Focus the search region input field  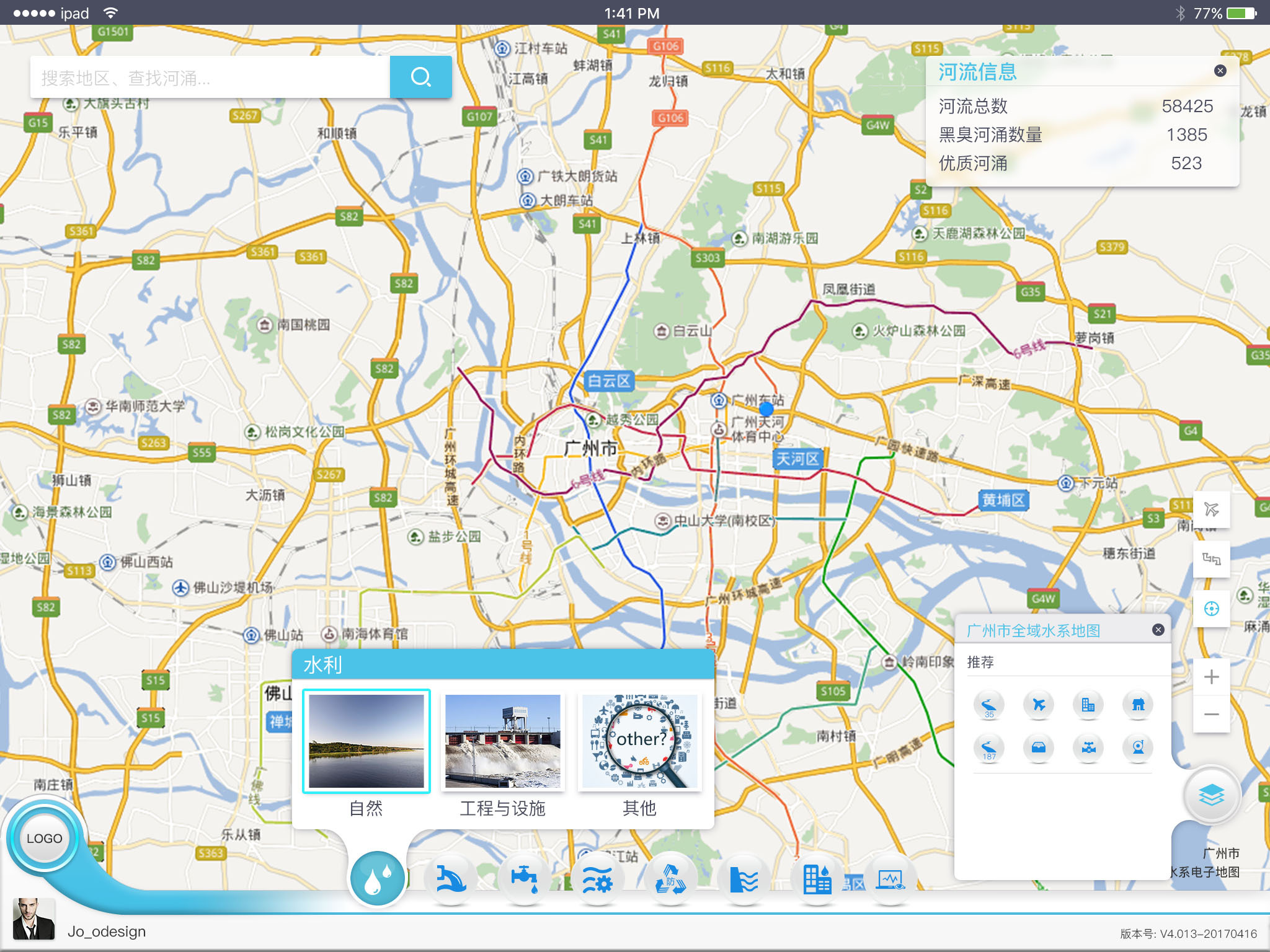coord(210,78)
